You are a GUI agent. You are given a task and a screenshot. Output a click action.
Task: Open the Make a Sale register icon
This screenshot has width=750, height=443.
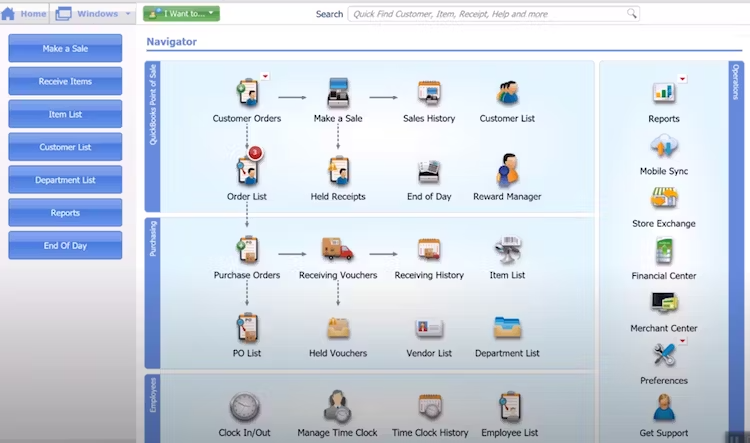pyautogui.click(x=338, y=95)
